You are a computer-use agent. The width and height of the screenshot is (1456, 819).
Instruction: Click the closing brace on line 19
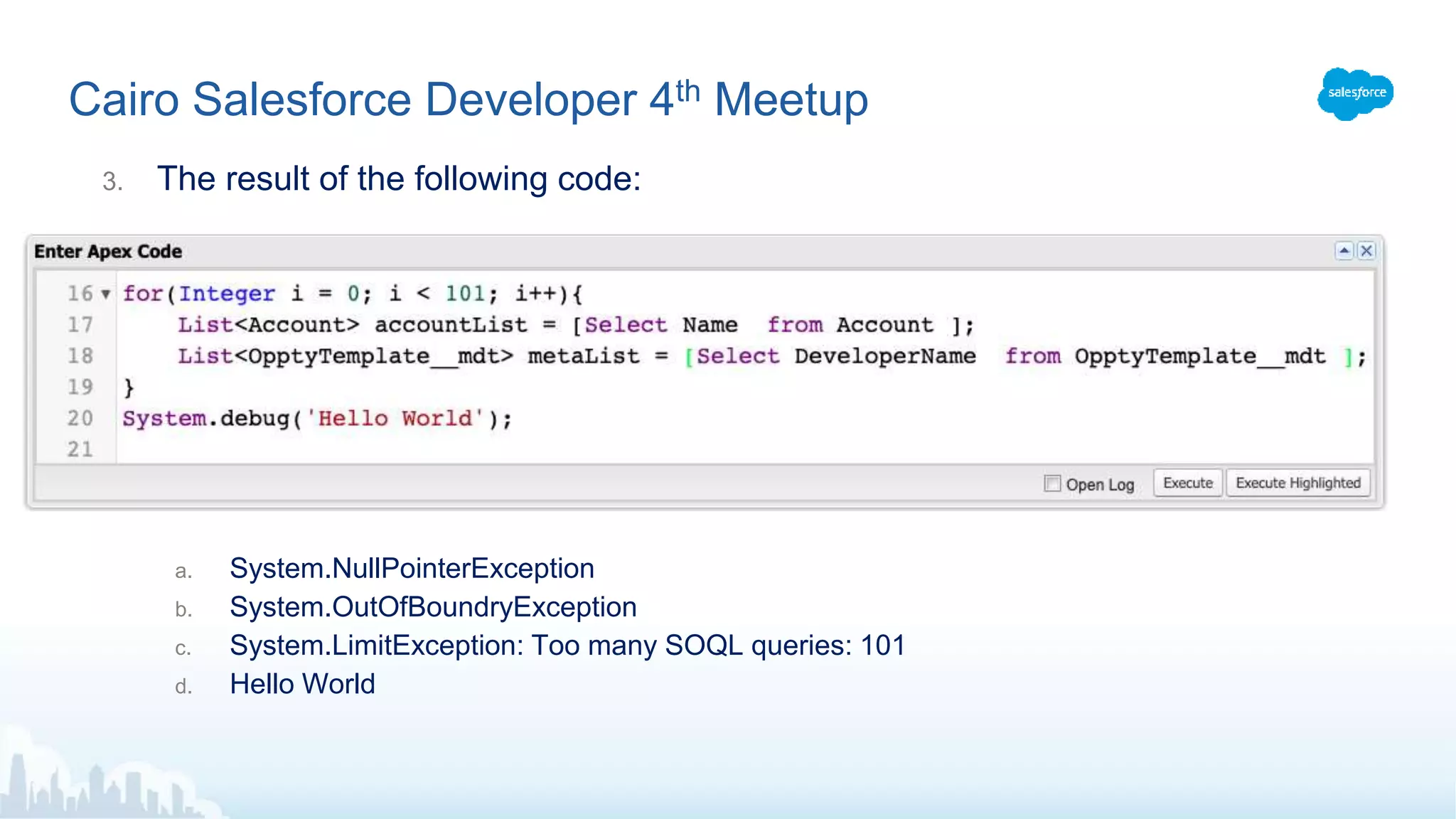coord(129,387)
